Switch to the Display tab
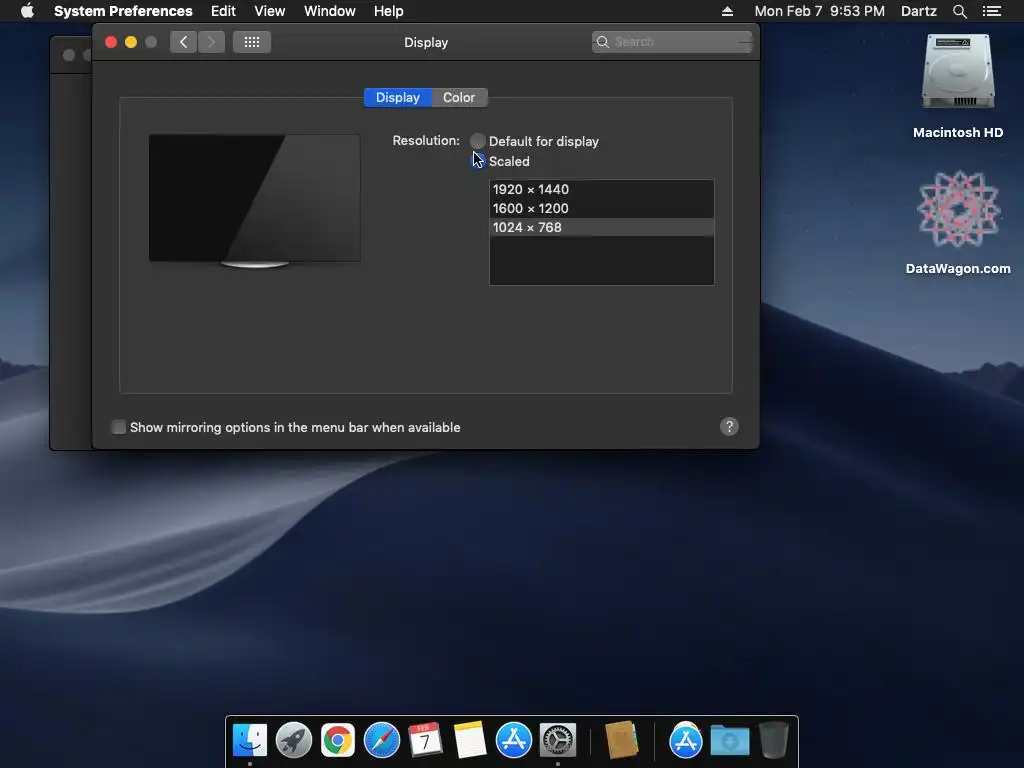The width and height of the screenshot is (1024, 768). 398,97
